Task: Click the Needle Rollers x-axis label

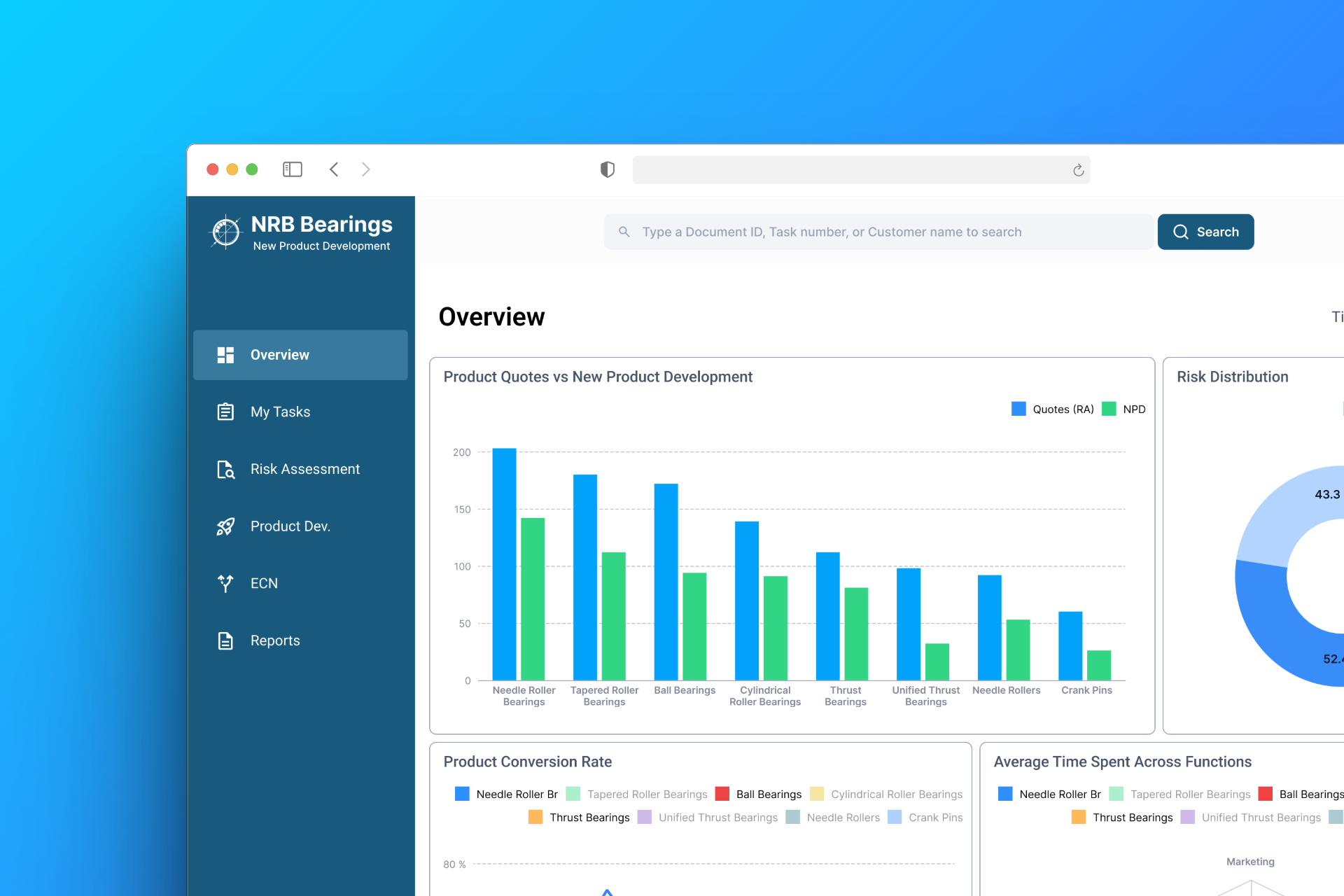Action: 1006,690
